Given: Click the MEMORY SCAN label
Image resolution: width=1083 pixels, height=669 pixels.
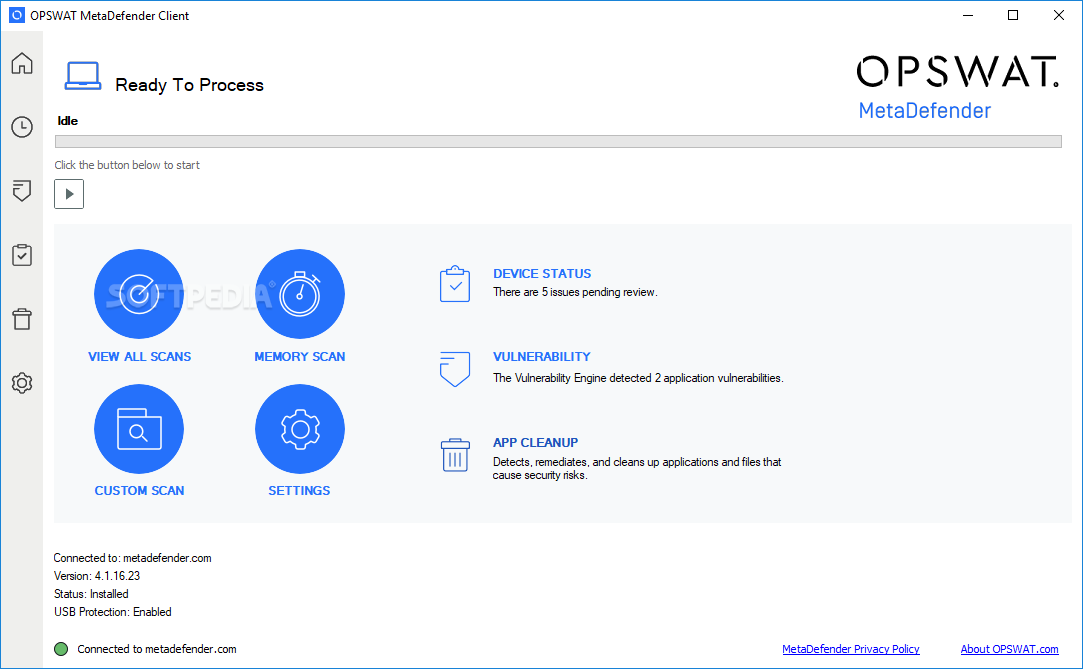Looking at the screenshot, I should click(x=300, y=357).
